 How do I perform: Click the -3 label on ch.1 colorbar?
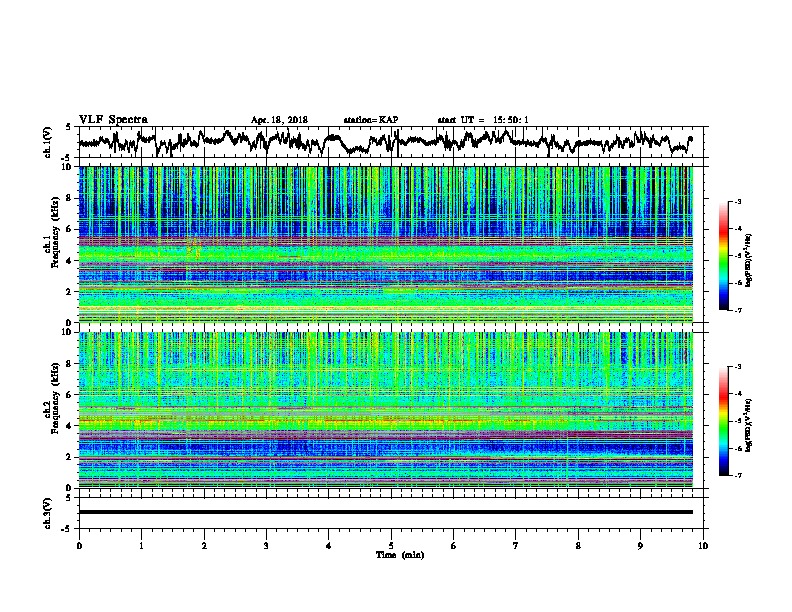737,201
